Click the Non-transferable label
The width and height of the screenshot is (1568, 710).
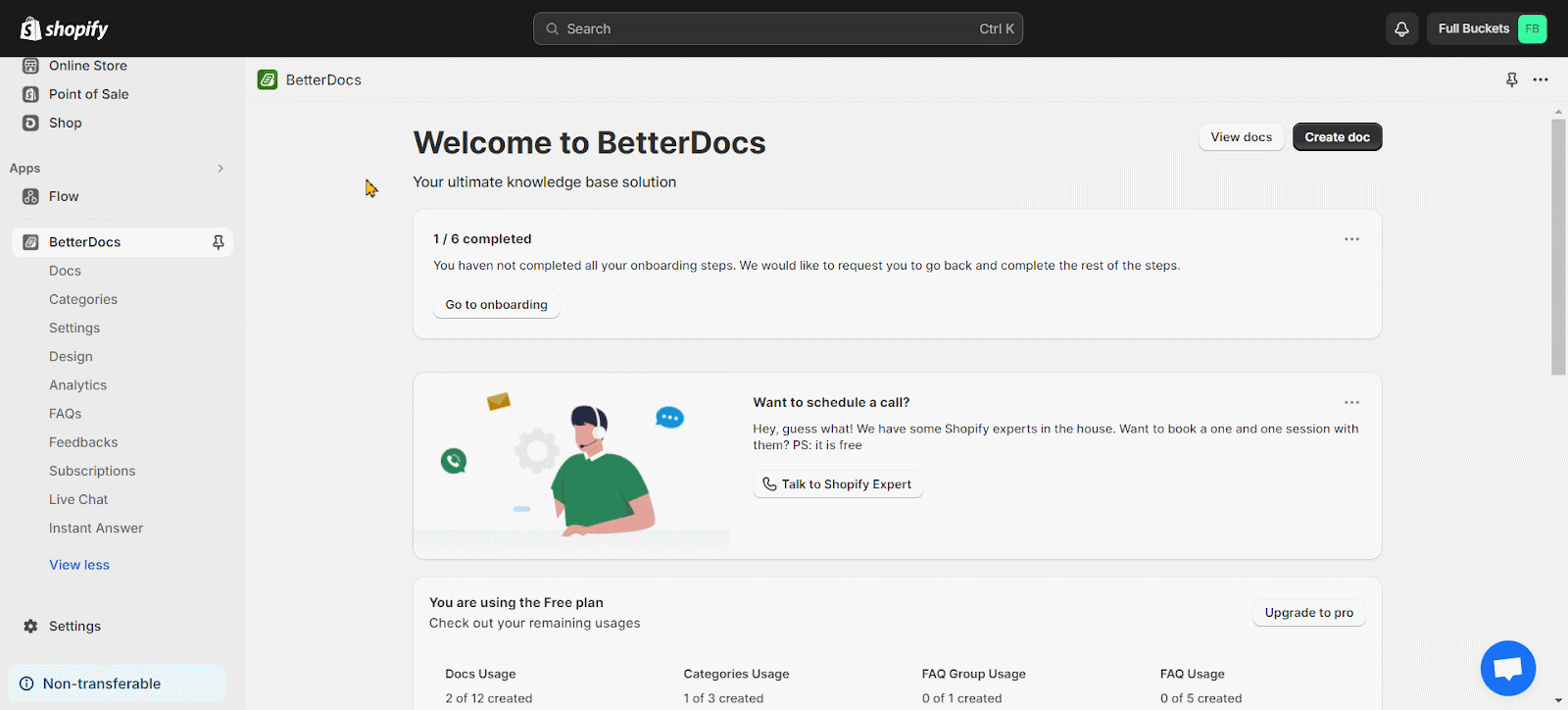[x=102, y=684]
